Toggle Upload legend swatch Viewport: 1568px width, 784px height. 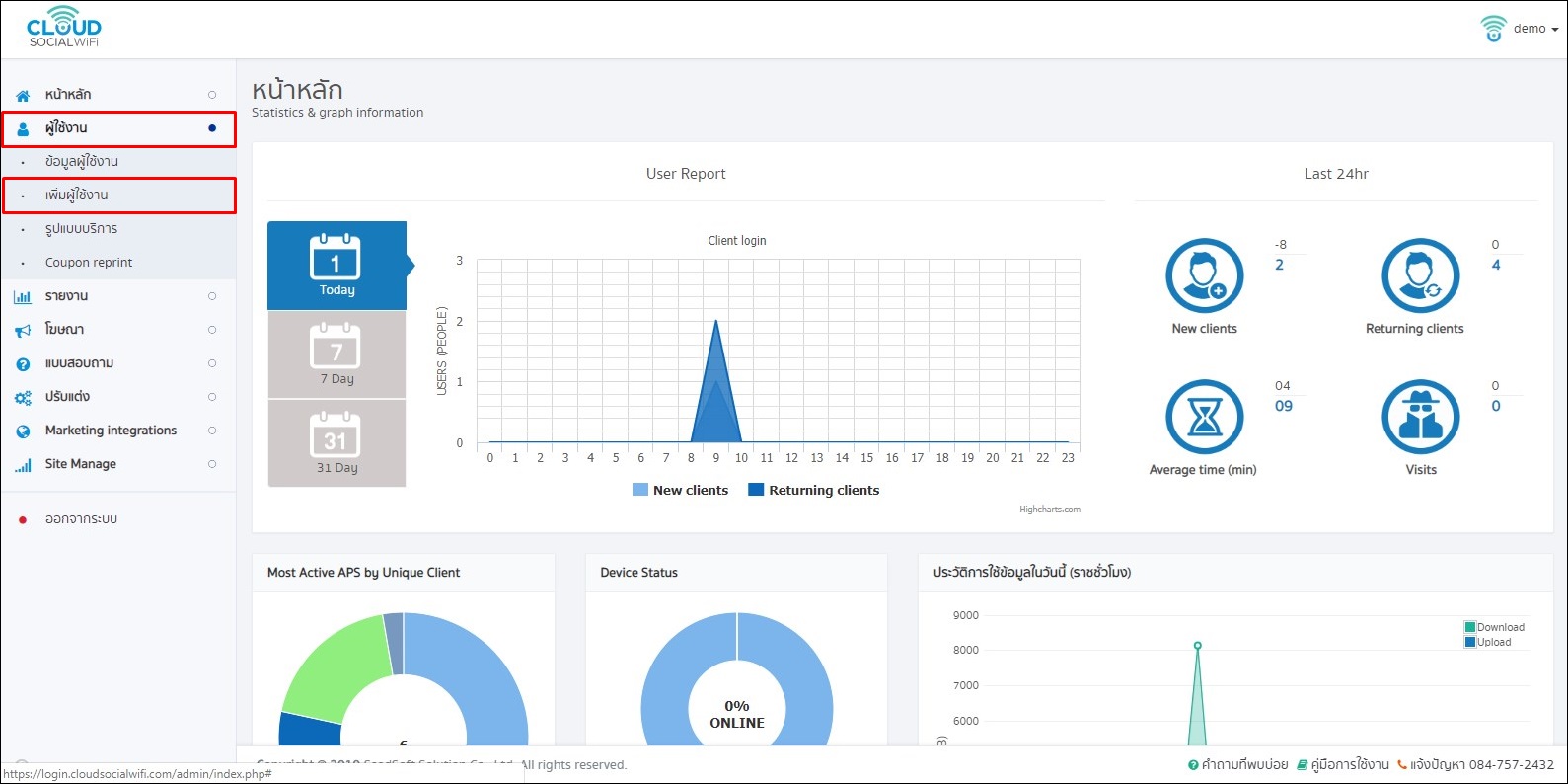pyautogui.click(x=1470, y=642)
